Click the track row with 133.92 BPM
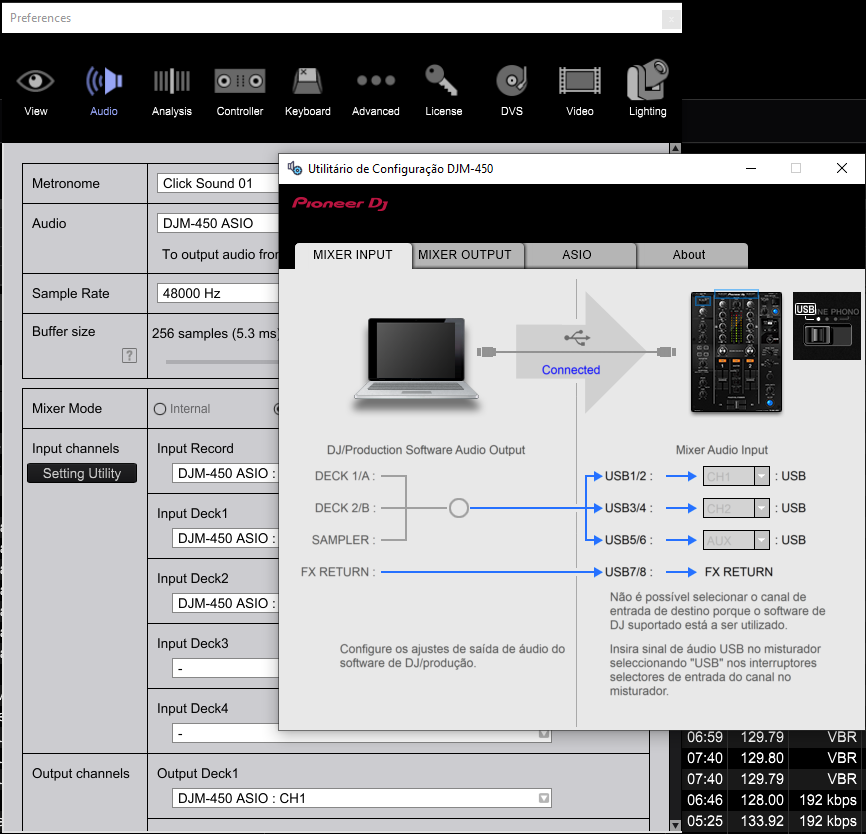This screenshot has width=866, height=834. click(x=772, y=821)
